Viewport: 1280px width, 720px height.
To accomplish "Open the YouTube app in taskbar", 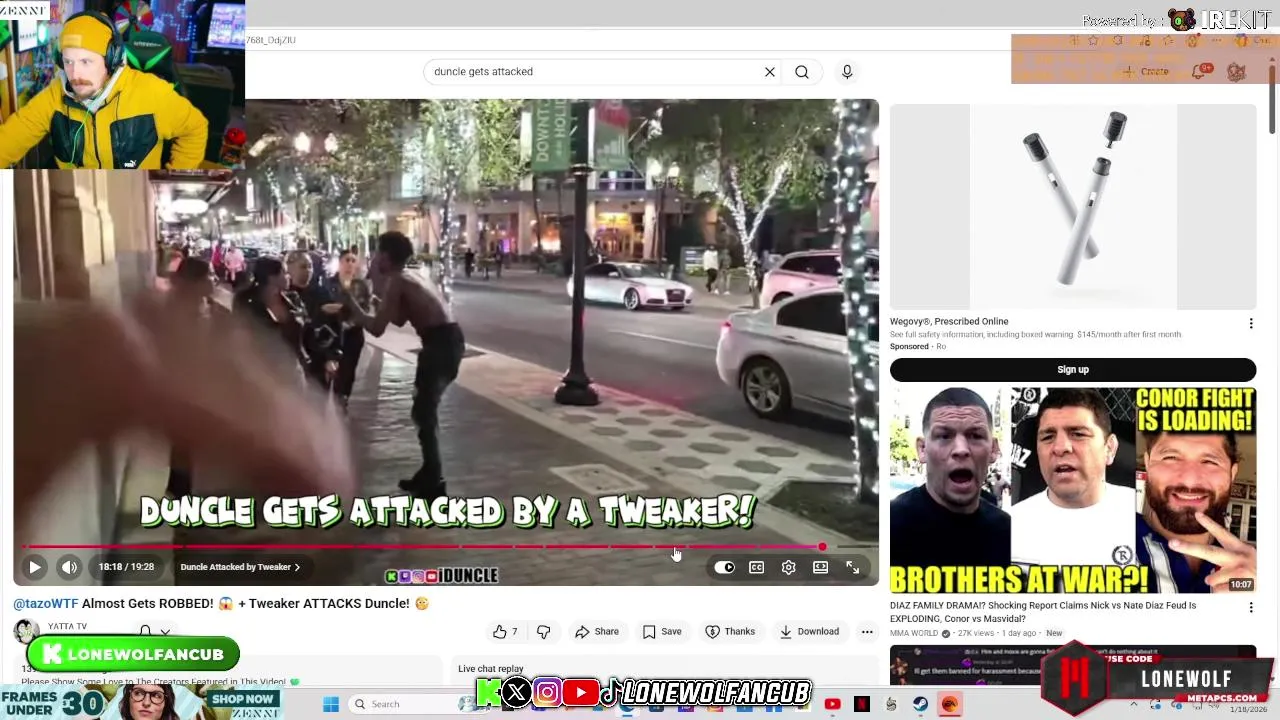I will click(832, 704).
